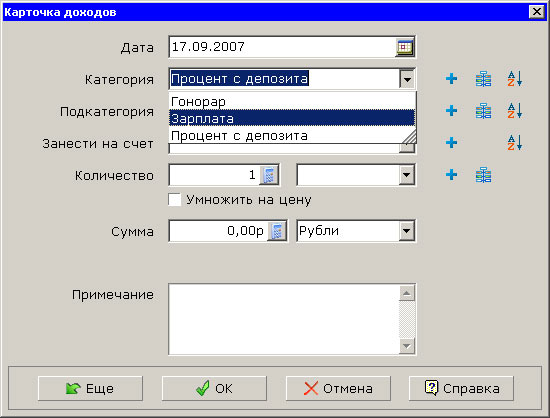Sort the accounts A-Z in the Занести на счет row

point(515,142)
